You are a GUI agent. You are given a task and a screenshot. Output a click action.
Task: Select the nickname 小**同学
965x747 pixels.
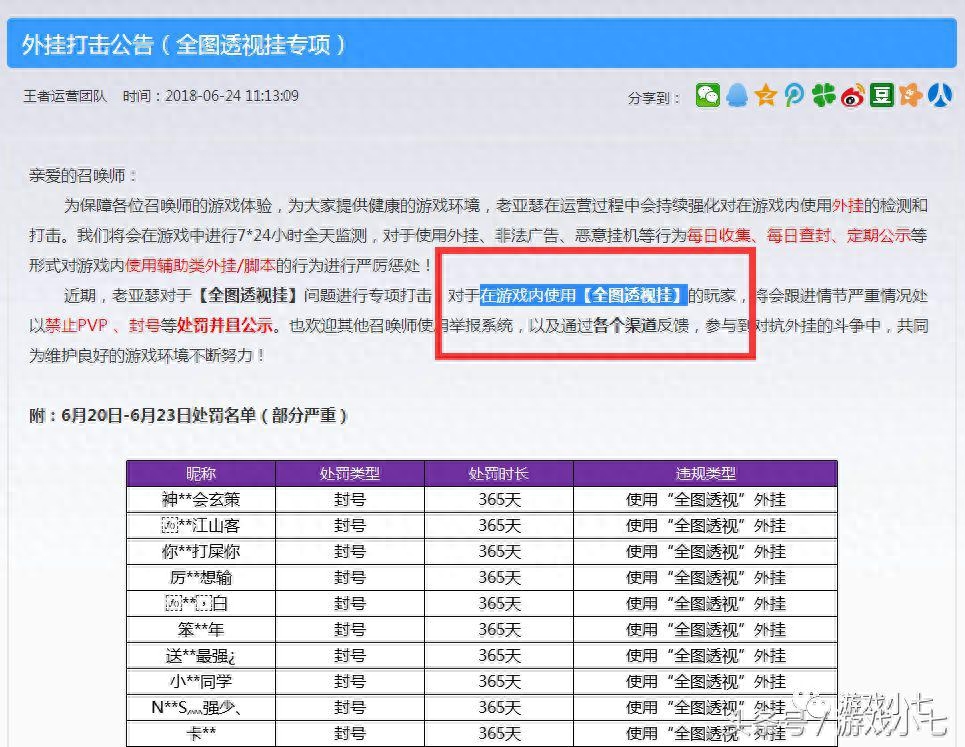point(201,682)
